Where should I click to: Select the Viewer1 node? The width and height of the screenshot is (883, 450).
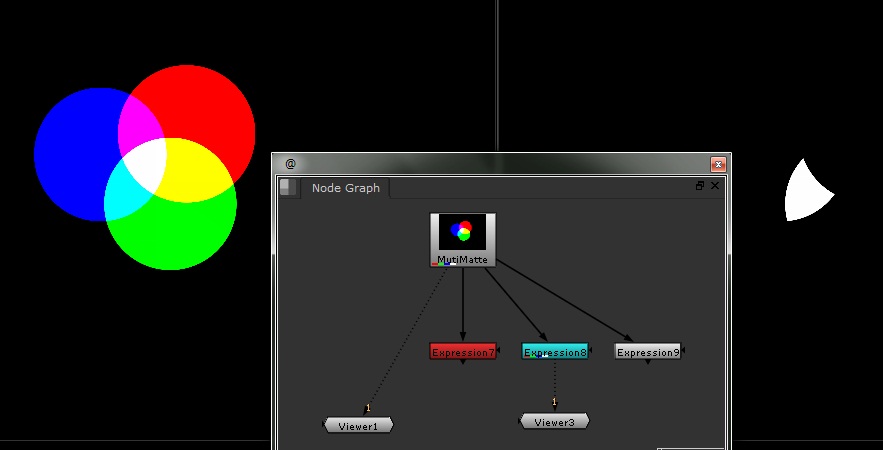358,426
